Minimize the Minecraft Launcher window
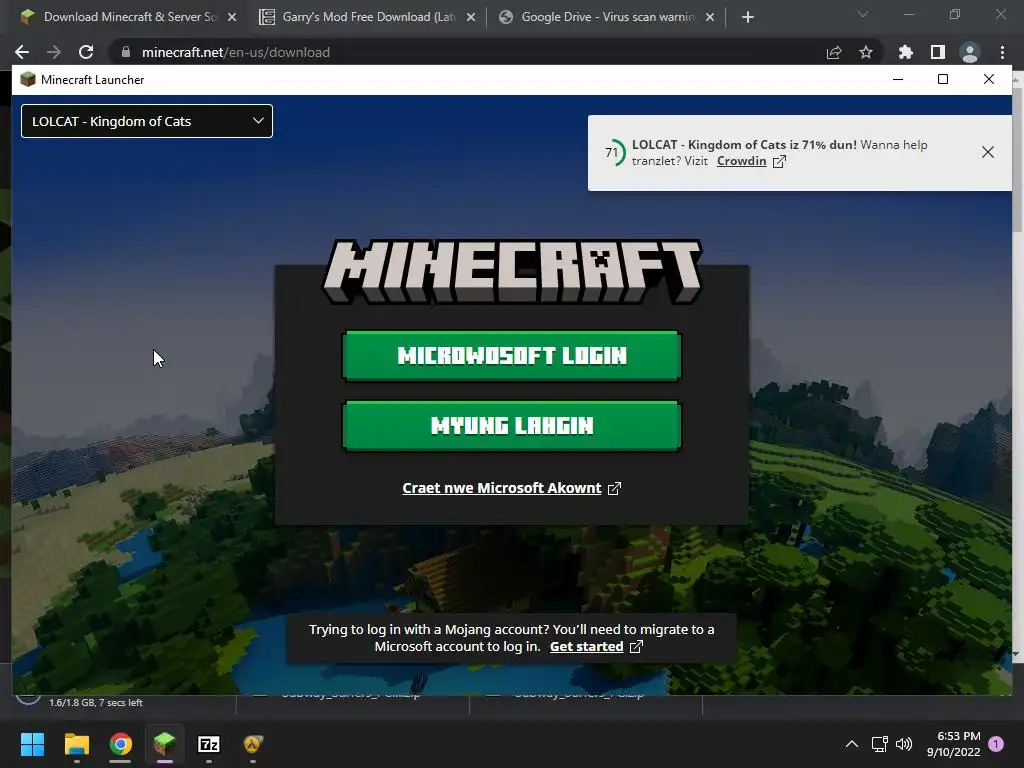Image resolution: width=1024 pixels, height=768 pixels. point(898,80)
